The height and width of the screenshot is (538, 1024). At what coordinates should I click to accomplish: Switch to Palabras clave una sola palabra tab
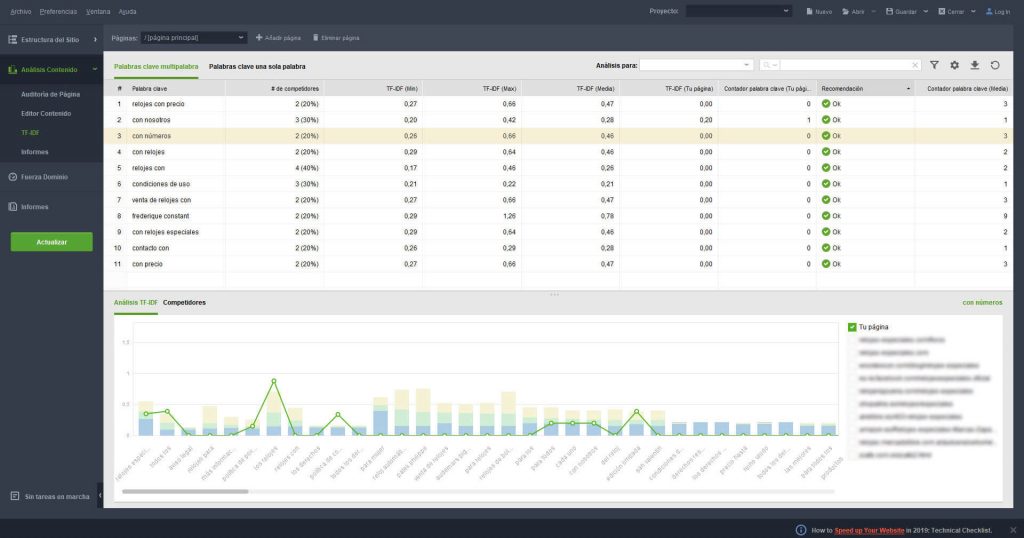click(257, 67)
